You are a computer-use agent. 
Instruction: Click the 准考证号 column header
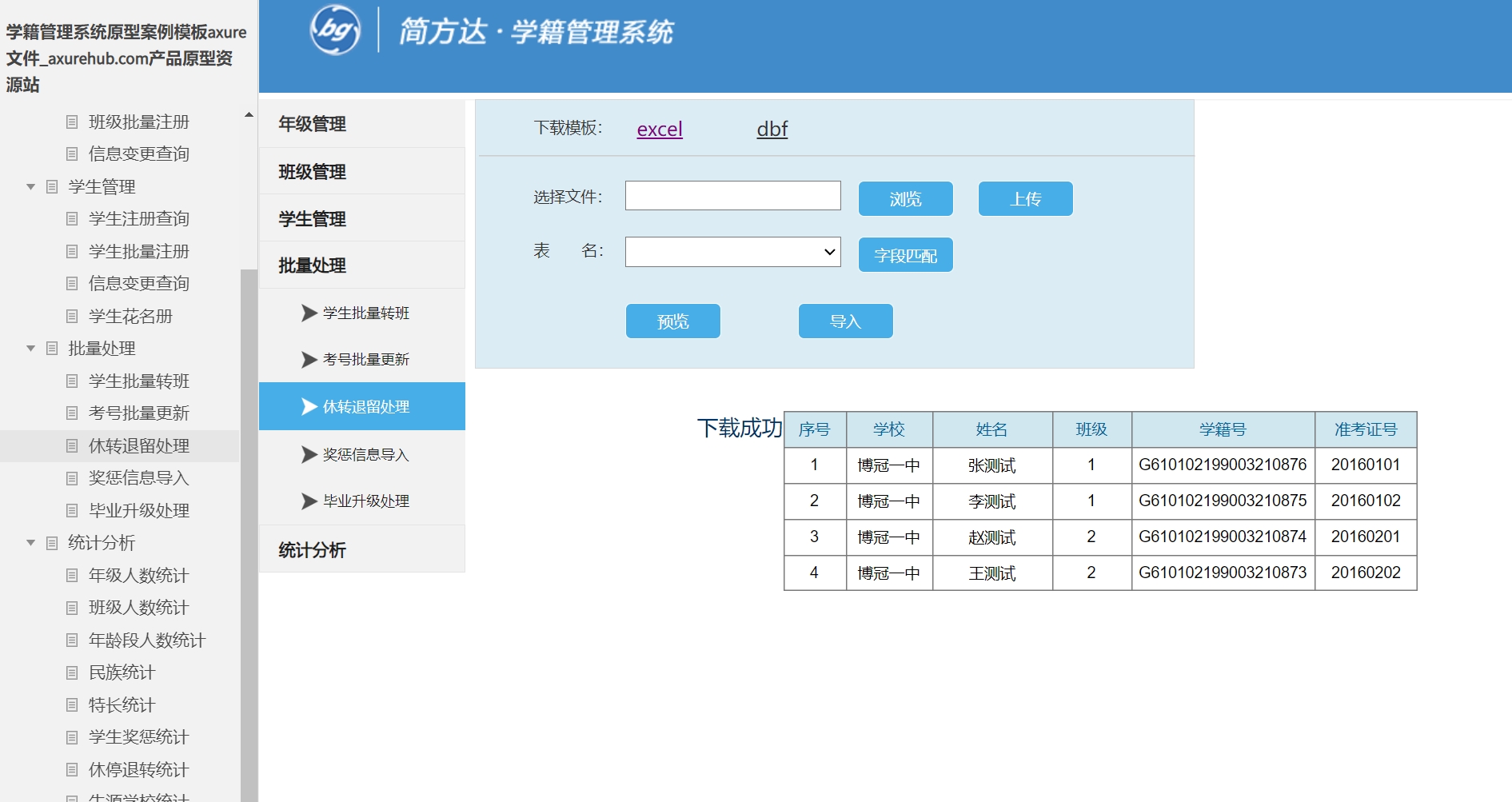[1366, 429]
